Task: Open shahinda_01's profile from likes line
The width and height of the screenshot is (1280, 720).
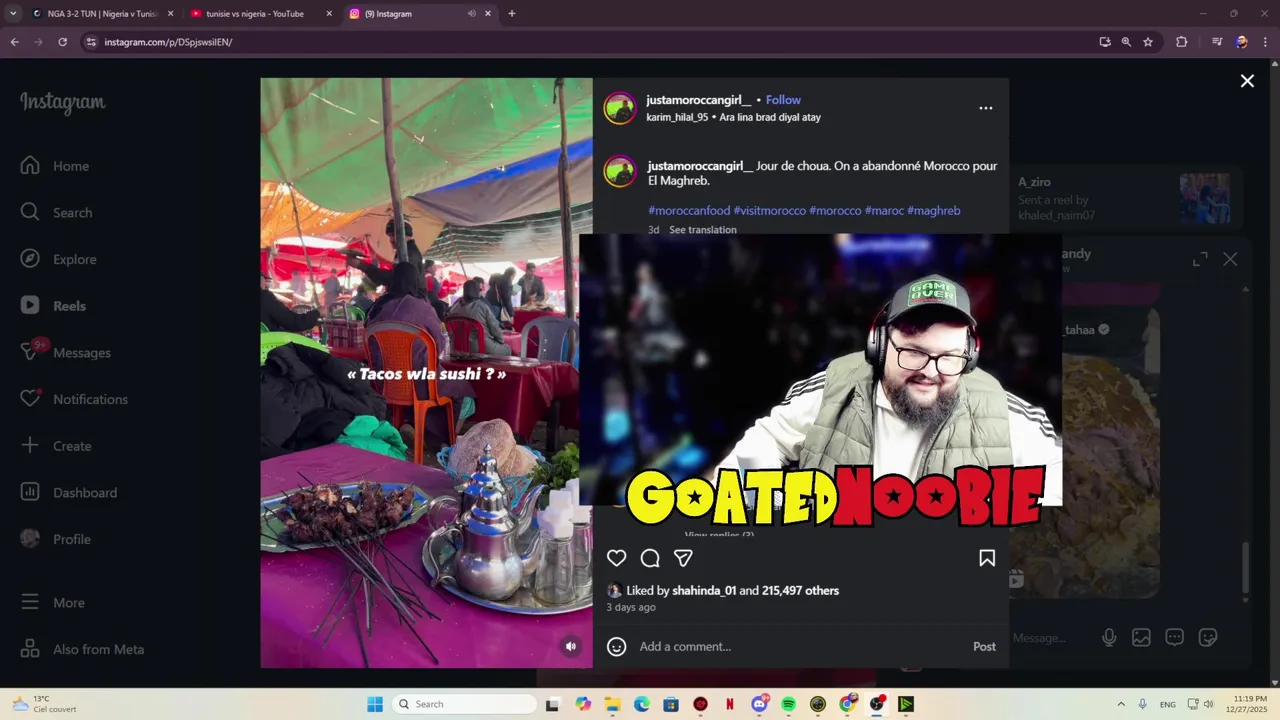Action: (704, 591)
